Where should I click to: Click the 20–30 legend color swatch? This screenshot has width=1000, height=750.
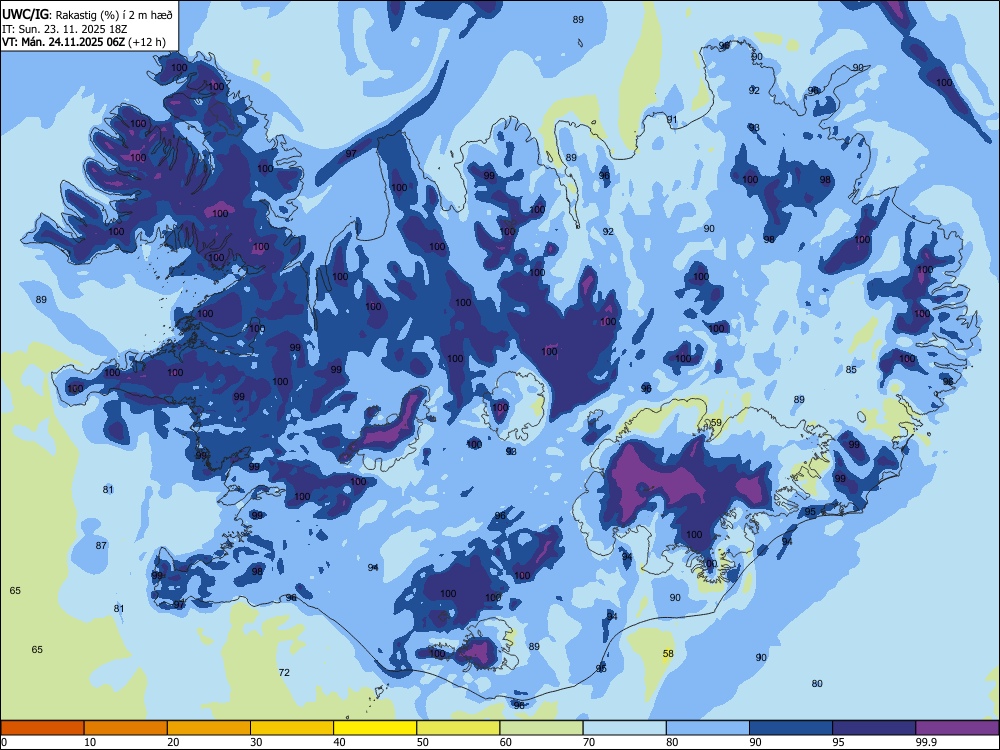click(x=209, y=728)
